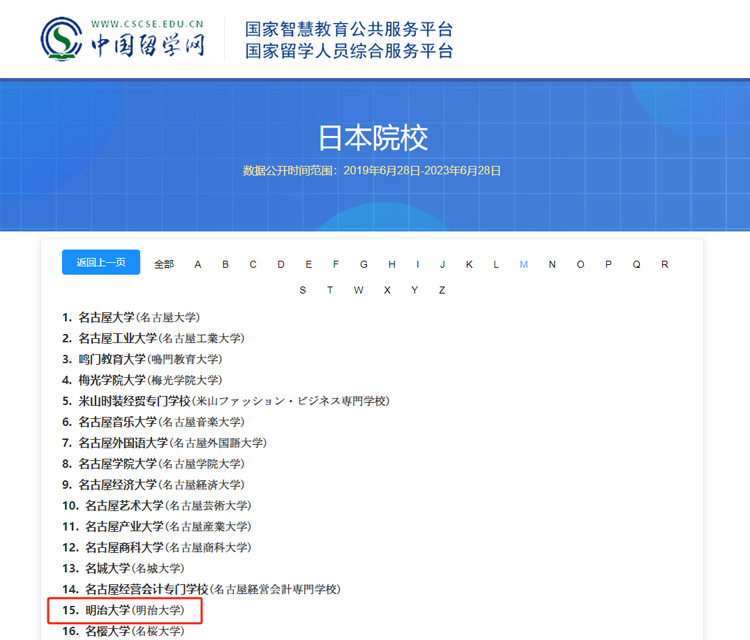The height and width of the screenshot is (640, 750).
Task: Open entry 14 名古屋经营会计专门学校
Action: [x=201, y=589]
